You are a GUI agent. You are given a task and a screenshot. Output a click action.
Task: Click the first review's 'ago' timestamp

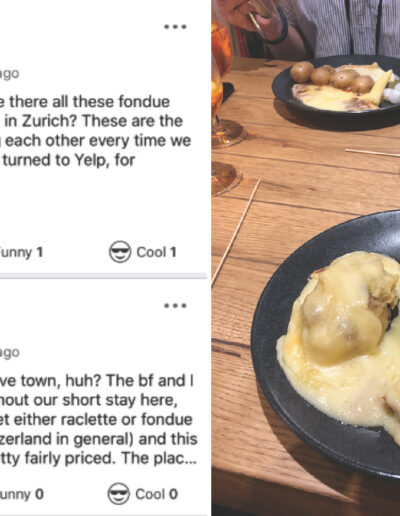[10, 74]
